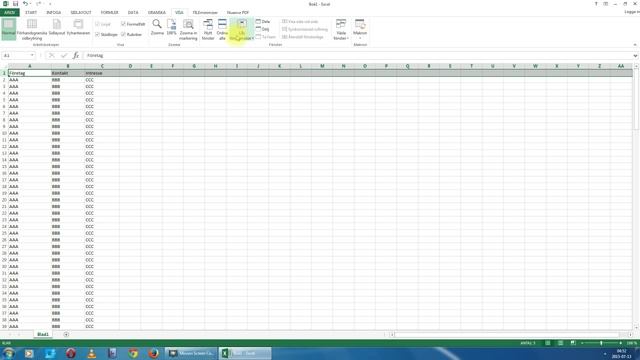Switch to the GRANSKA ribbon tab

point(157,13)
